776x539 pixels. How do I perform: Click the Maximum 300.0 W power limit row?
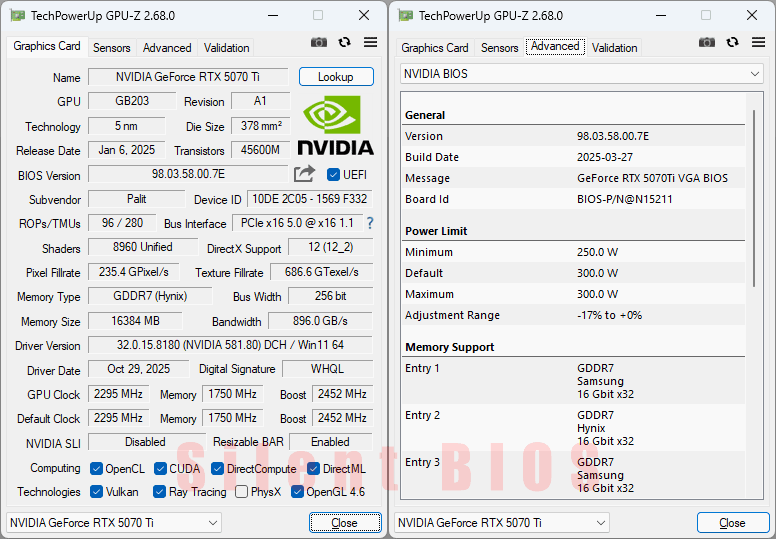pos(574,294)
